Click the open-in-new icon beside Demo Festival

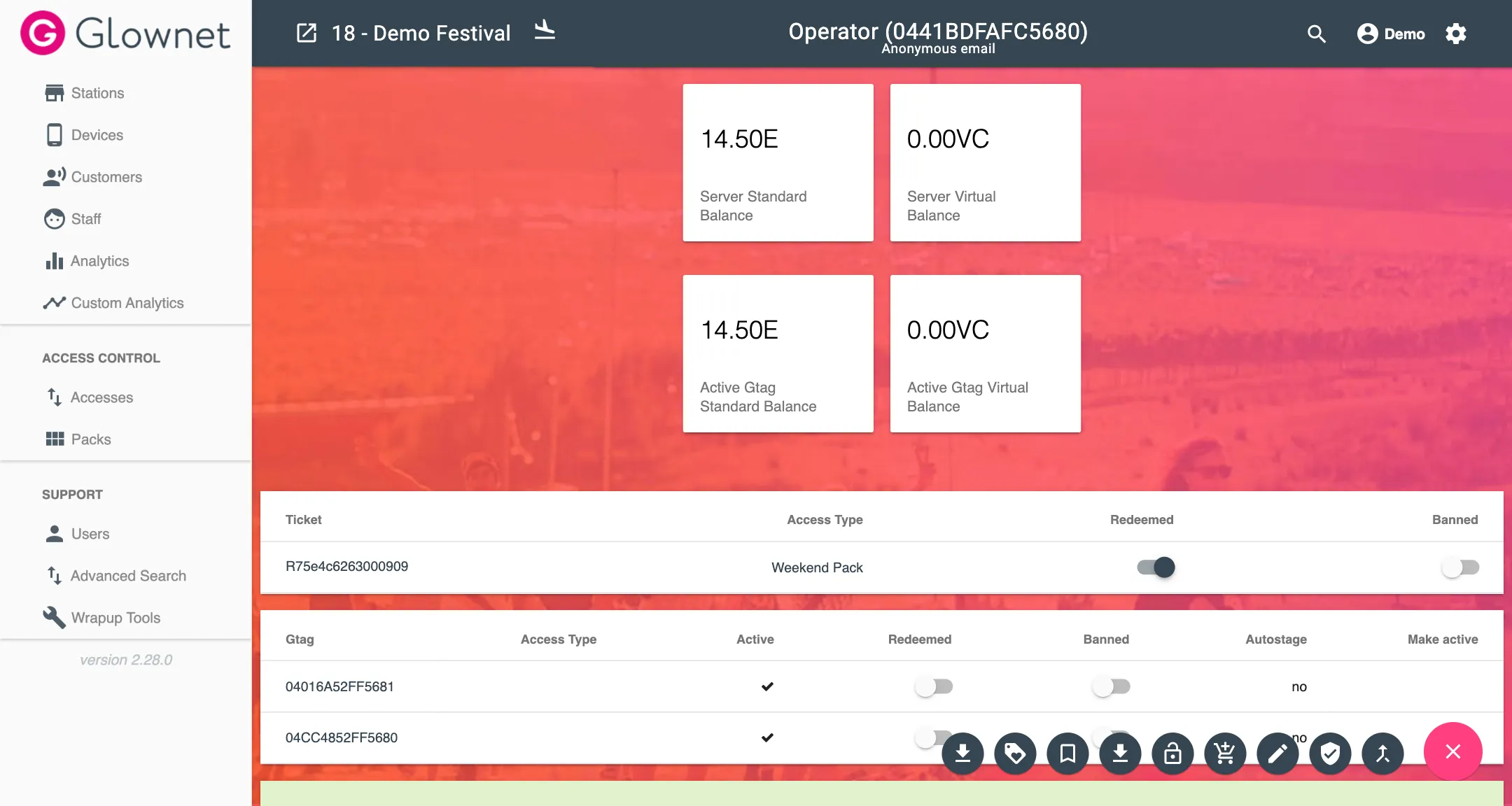point(307,33)
